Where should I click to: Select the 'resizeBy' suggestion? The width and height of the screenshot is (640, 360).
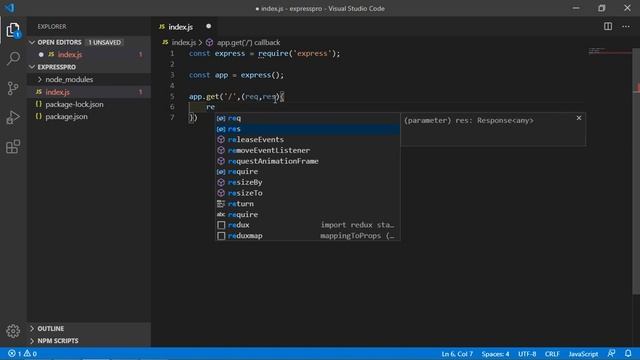click(308, 182)
